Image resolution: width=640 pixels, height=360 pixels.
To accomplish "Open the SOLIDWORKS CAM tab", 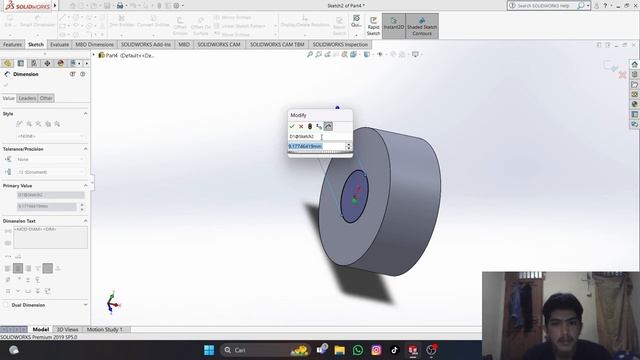I will pos(219,44).
